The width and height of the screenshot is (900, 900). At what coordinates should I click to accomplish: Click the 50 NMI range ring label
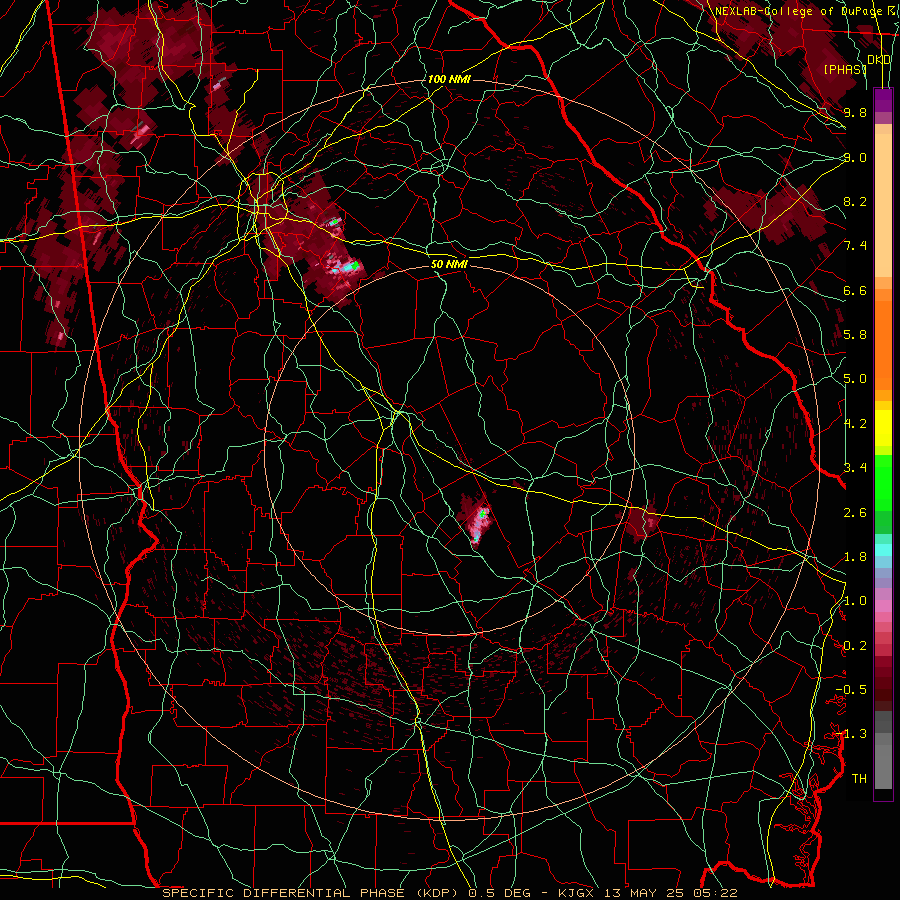(x=449, y=264)
